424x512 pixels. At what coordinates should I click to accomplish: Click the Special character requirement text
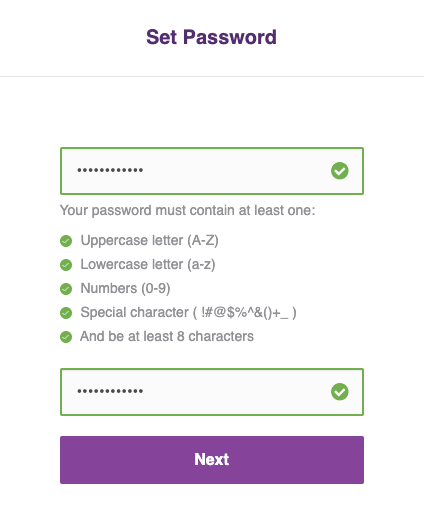click(x=188, y=312)
